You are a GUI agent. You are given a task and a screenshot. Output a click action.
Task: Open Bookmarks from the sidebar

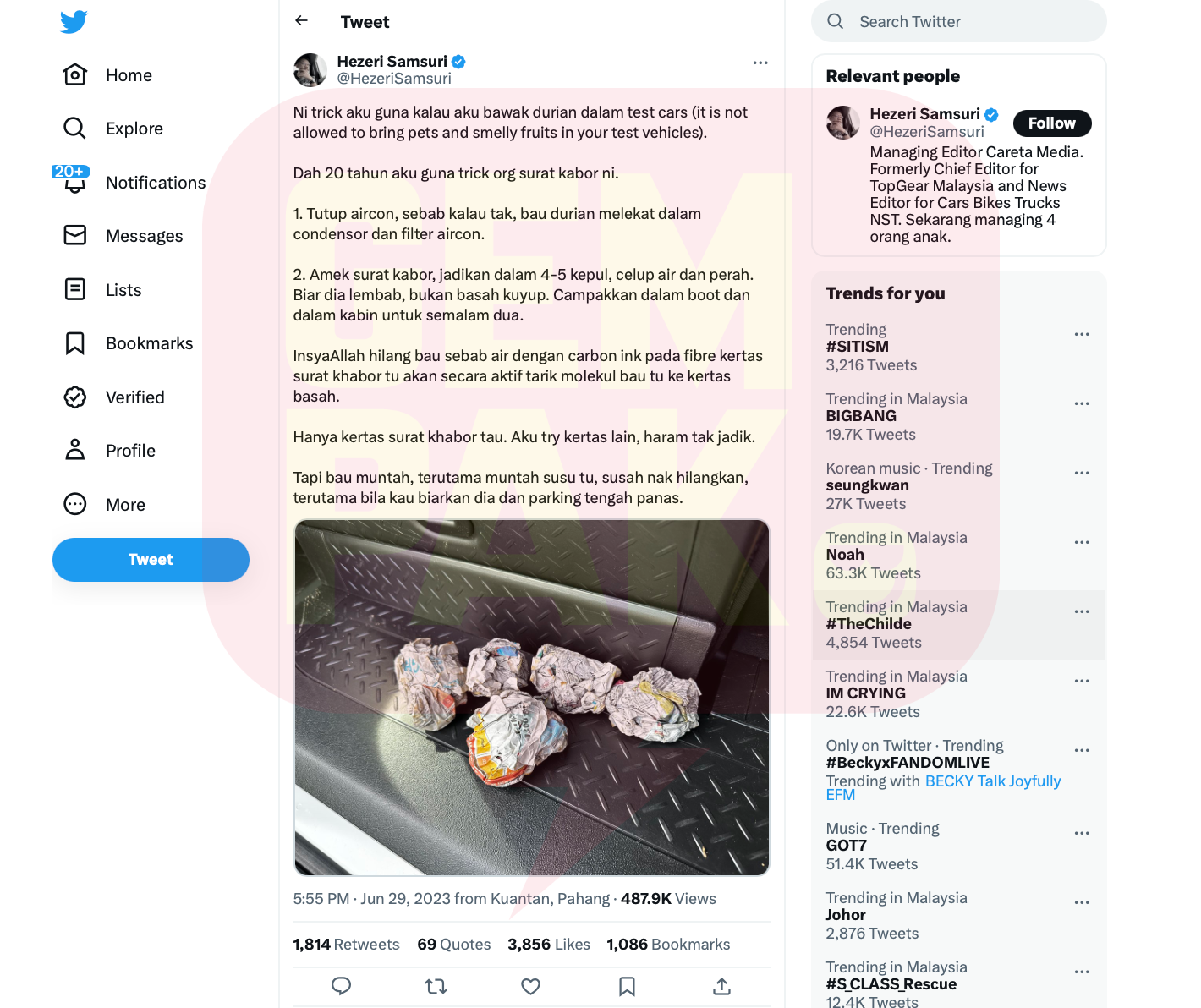click(129, 343)
